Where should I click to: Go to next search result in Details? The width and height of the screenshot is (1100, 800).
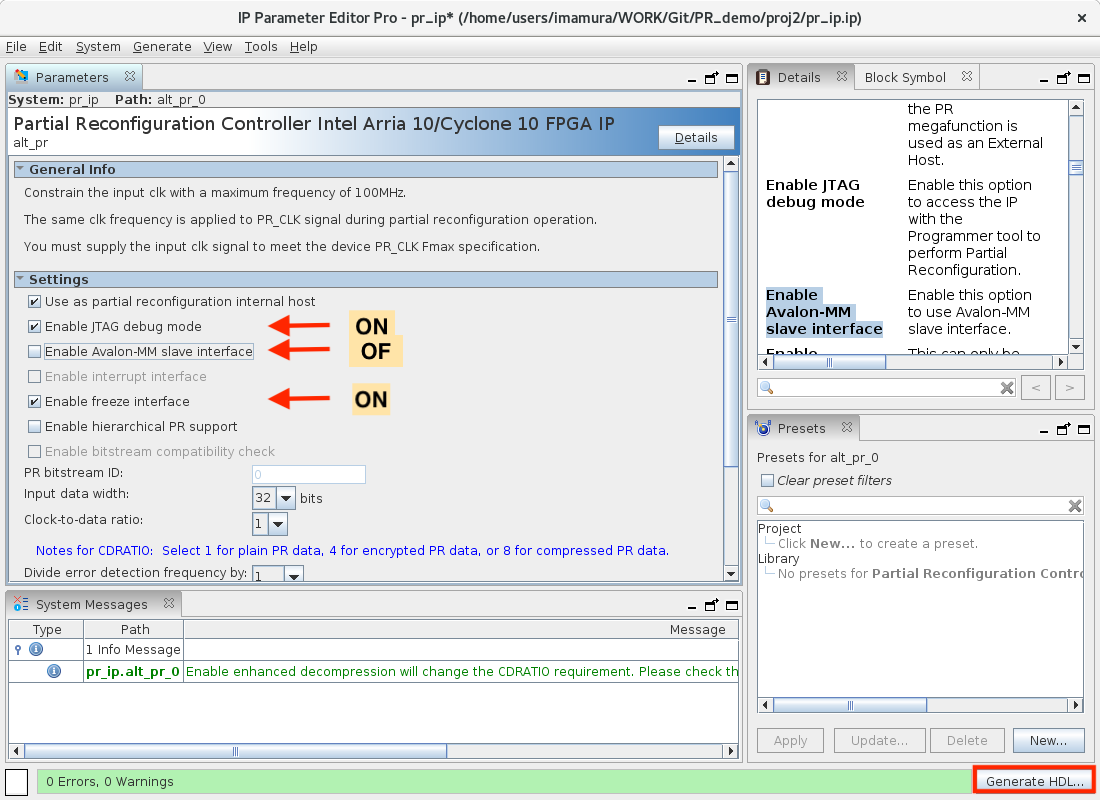(x=1069, y=387)
